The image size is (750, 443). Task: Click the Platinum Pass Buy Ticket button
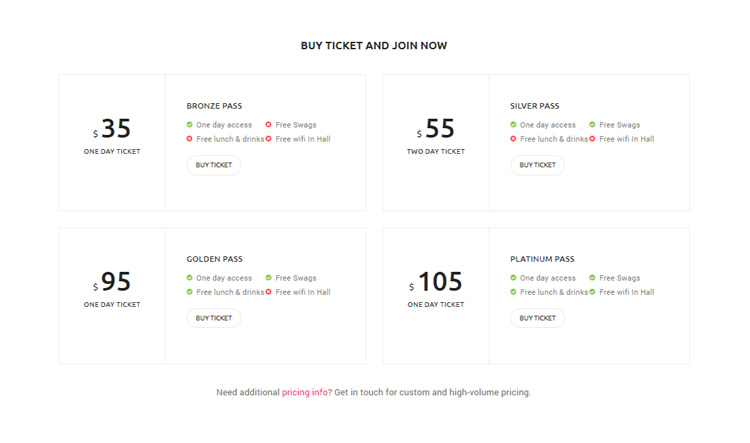click(537, 318)
